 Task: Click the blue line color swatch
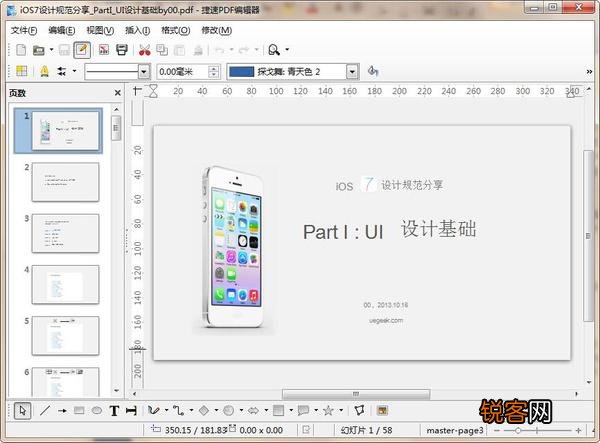[x=241, y=72]
